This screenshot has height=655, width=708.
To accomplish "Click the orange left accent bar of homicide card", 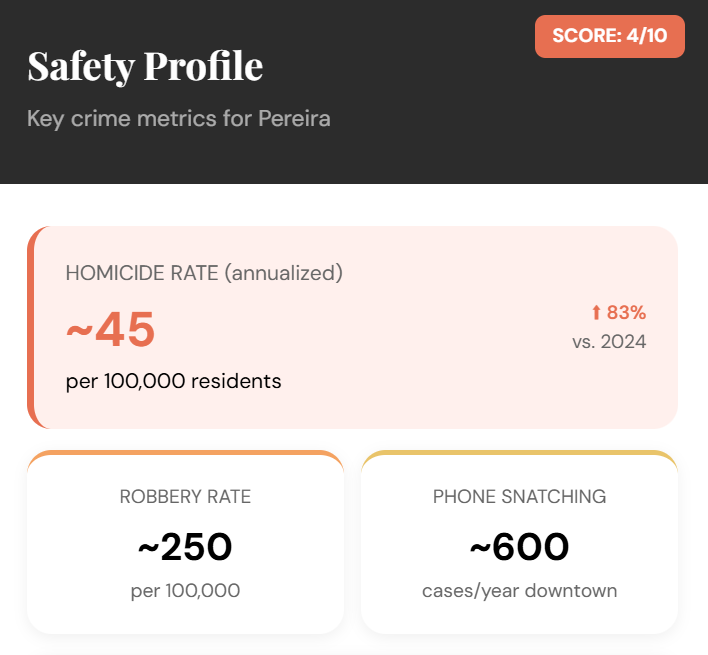I will point(31,328).
